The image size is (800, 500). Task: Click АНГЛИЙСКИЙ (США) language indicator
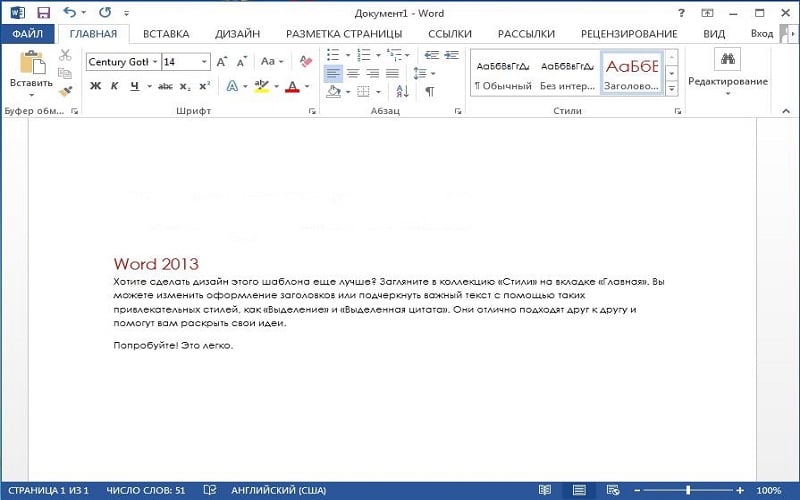(x=279, y=490)
